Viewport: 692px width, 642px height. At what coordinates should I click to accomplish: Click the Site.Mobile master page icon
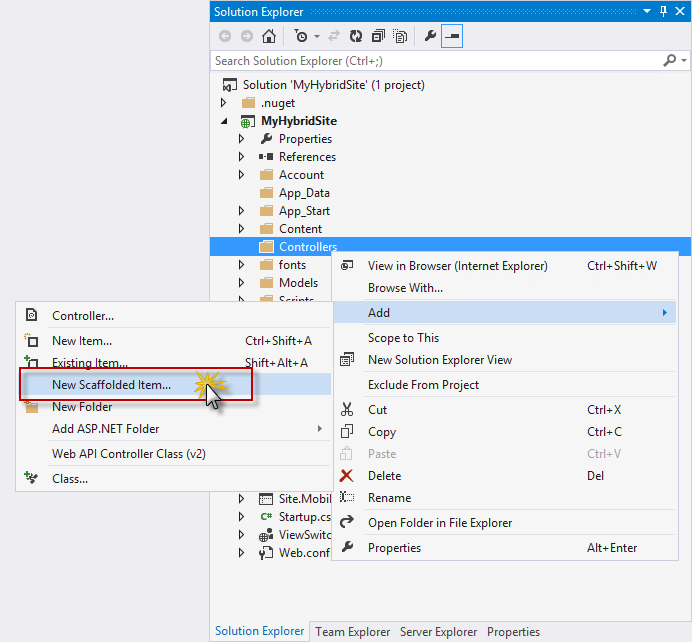tap(266, 499)
